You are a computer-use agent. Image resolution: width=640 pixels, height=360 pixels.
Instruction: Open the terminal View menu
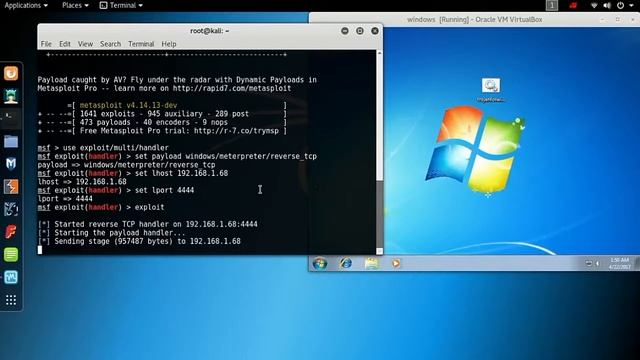point(85,44)
